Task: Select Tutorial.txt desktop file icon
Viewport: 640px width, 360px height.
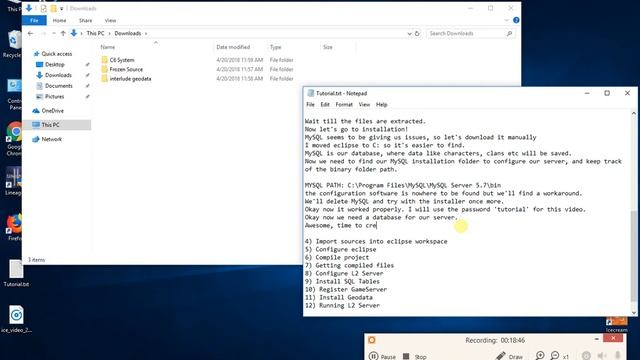Action: 16,273
